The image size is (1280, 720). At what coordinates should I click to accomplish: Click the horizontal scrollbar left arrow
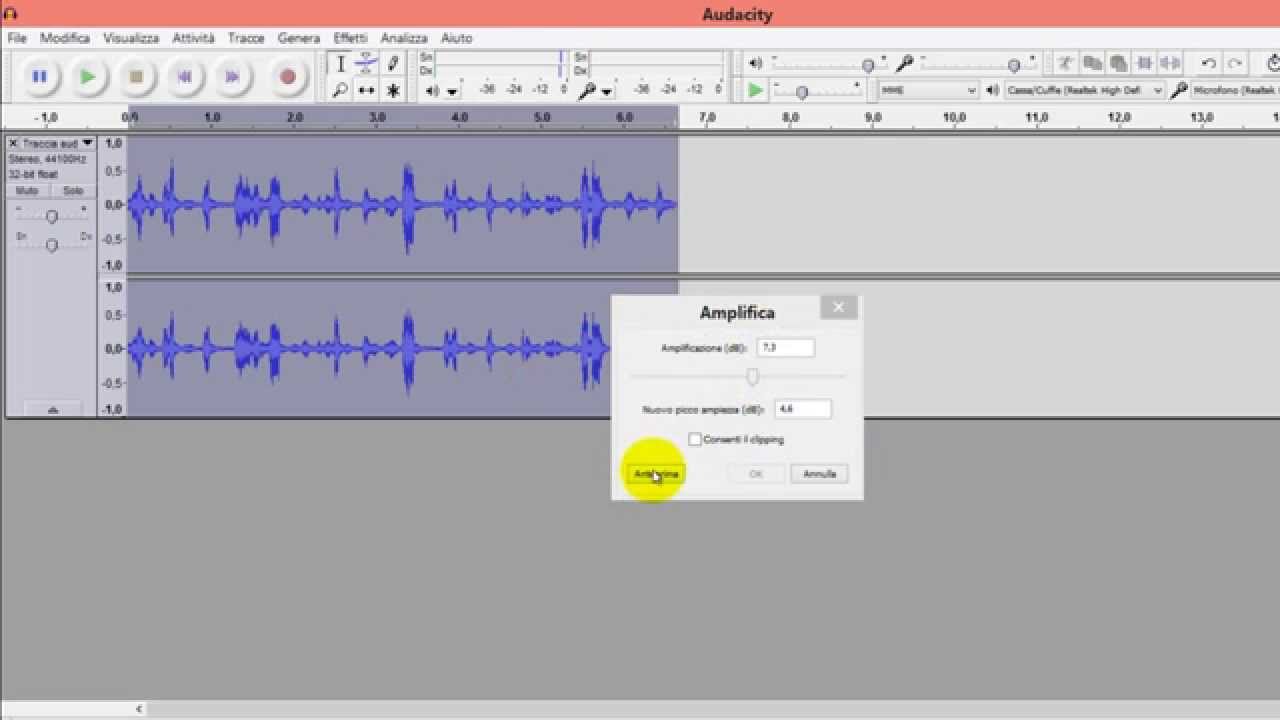pyautogui.click(x=139, y=709)
